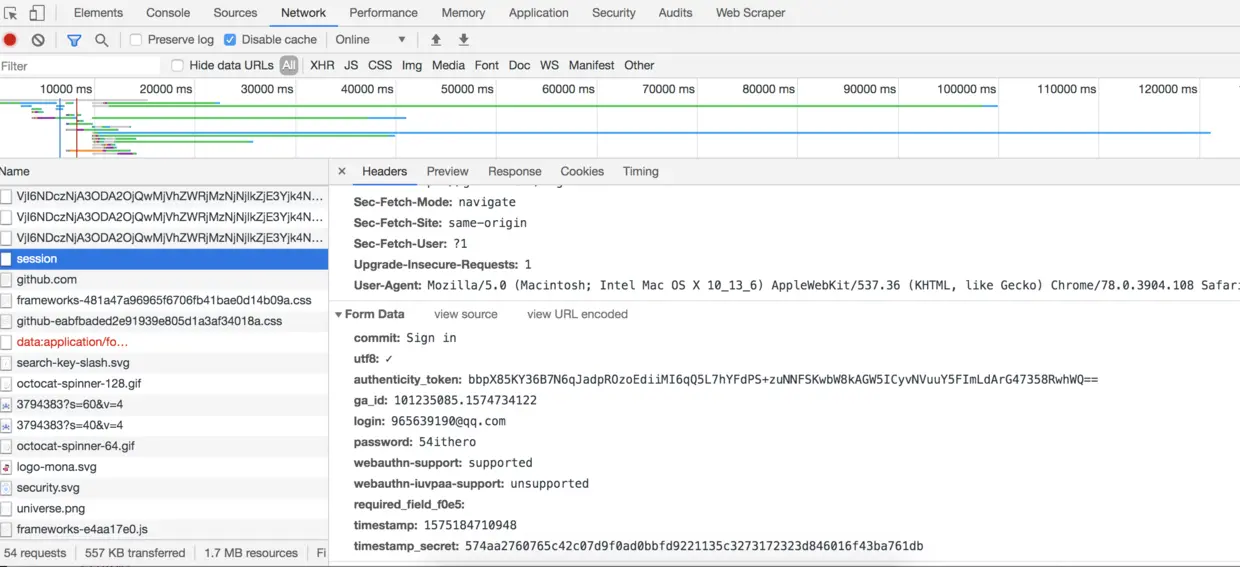Click the import HAR upload arrow
This screenshot has width=1240, height=567.
click(436, 40)
